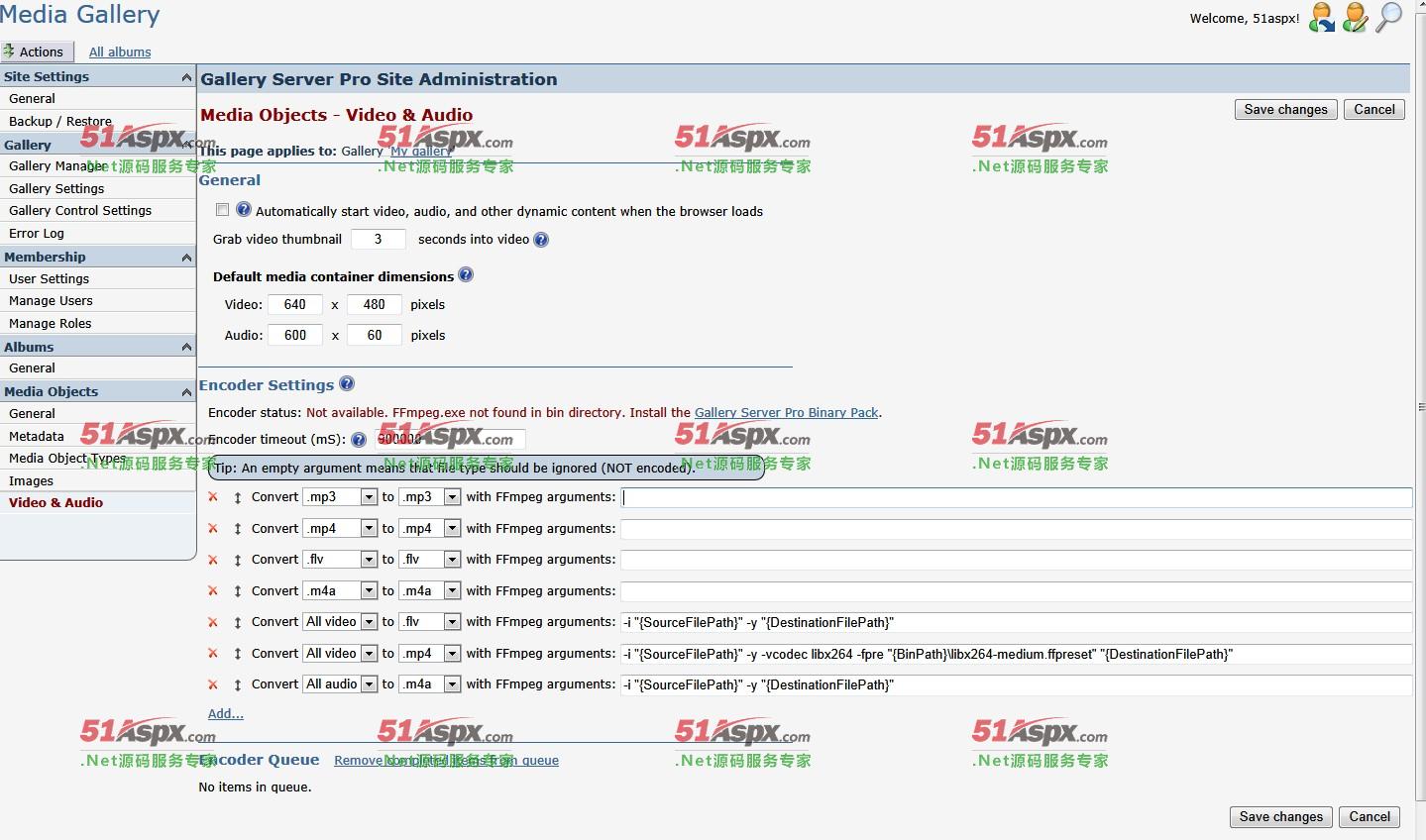Open General under Site Settings
The width and height of the screenshot is (1426, 840).
(32, 98)
